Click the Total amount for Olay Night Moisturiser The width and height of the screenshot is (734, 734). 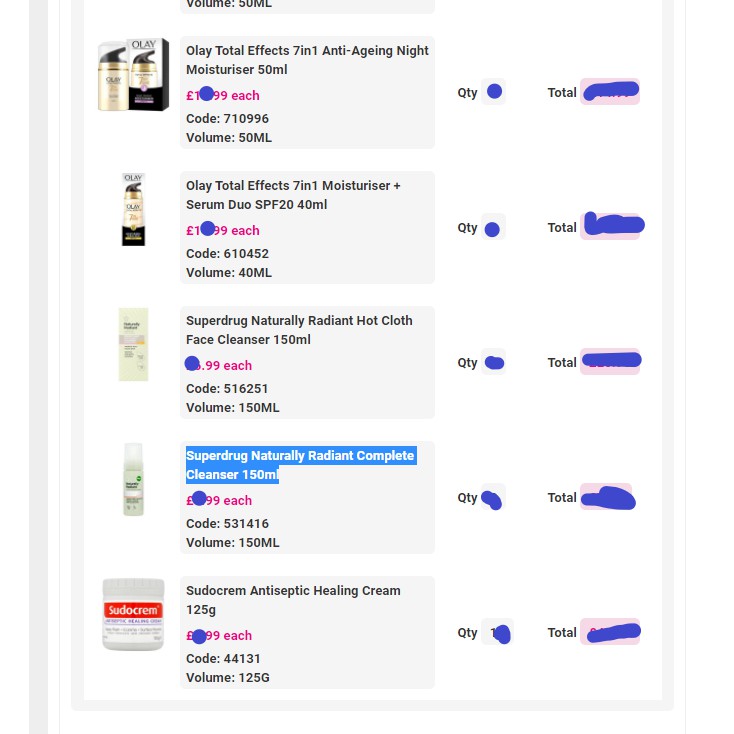(609, 92)
